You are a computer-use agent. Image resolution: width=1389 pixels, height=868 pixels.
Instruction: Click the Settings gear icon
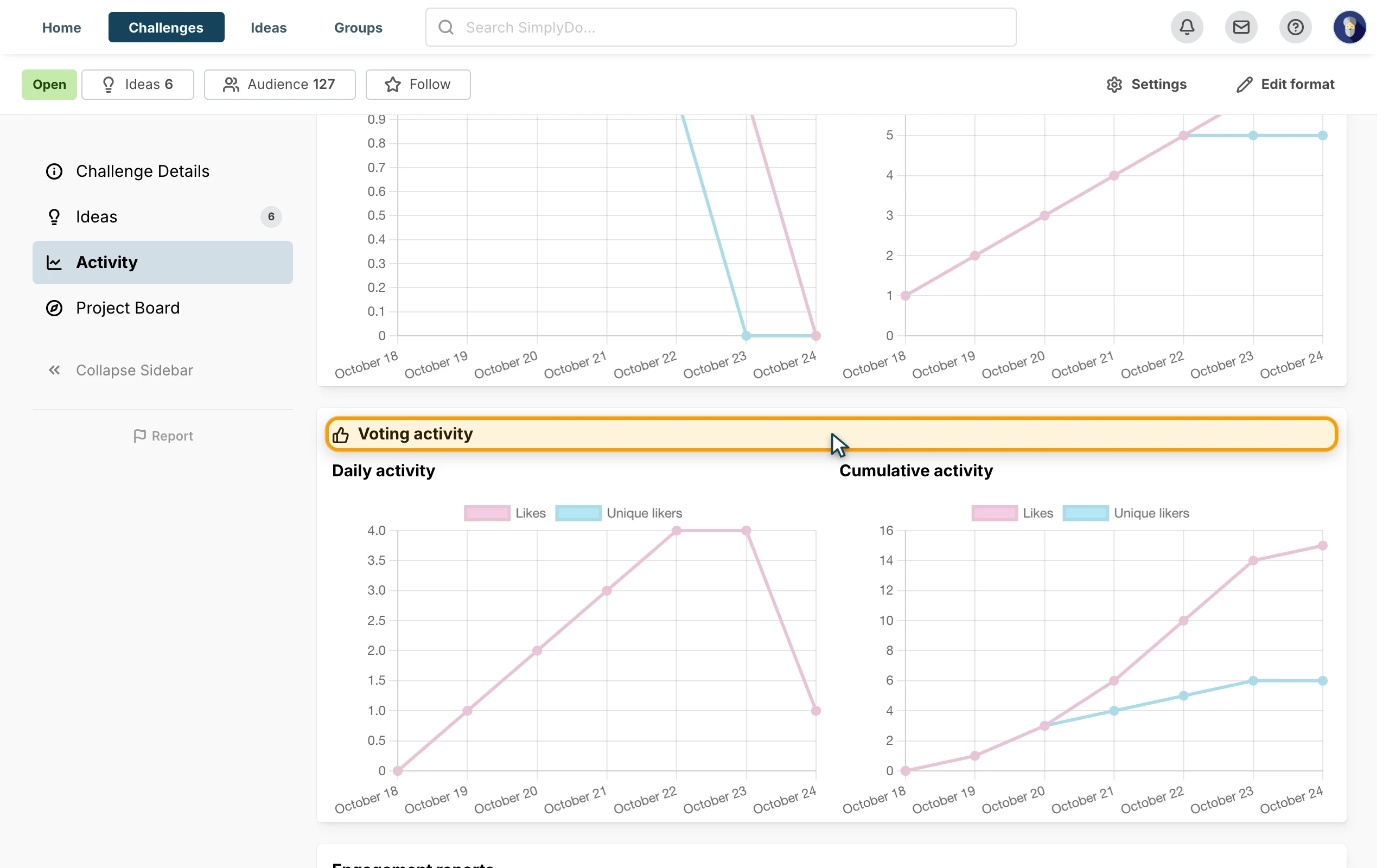[x=1114, y=85]
